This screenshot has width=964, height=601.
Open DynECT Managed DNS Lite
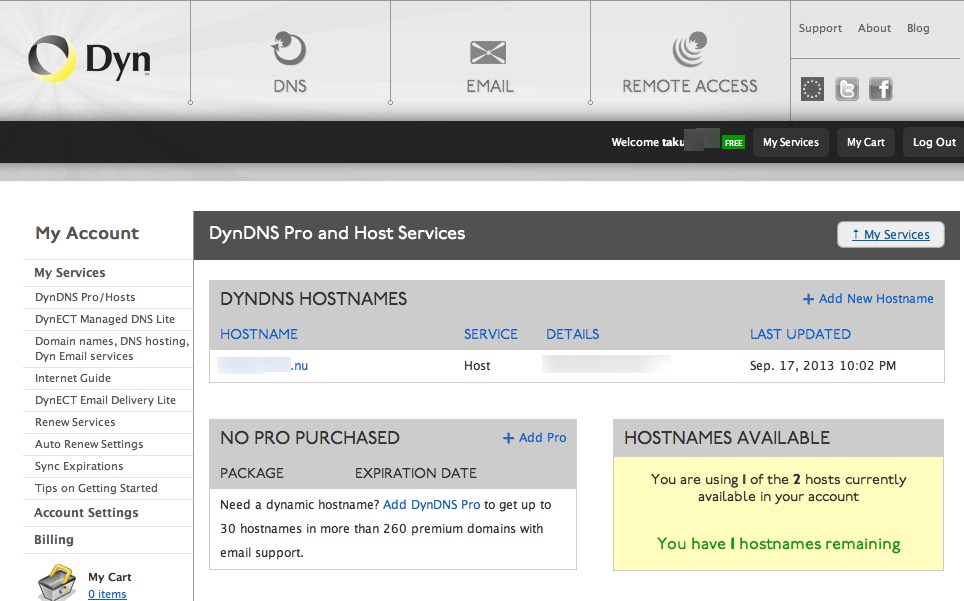pyautogui.click(x=105, y=319)
